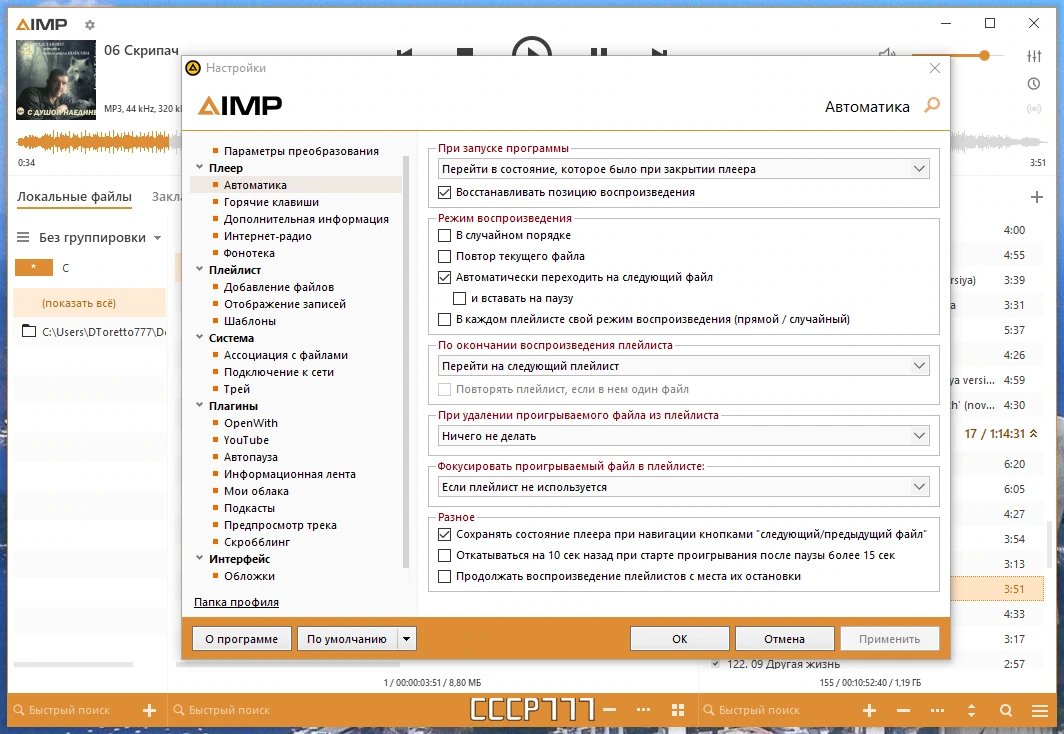Remove files with right bottom minus icon
Screen dimensions: 1064x734
click(903, 710)
